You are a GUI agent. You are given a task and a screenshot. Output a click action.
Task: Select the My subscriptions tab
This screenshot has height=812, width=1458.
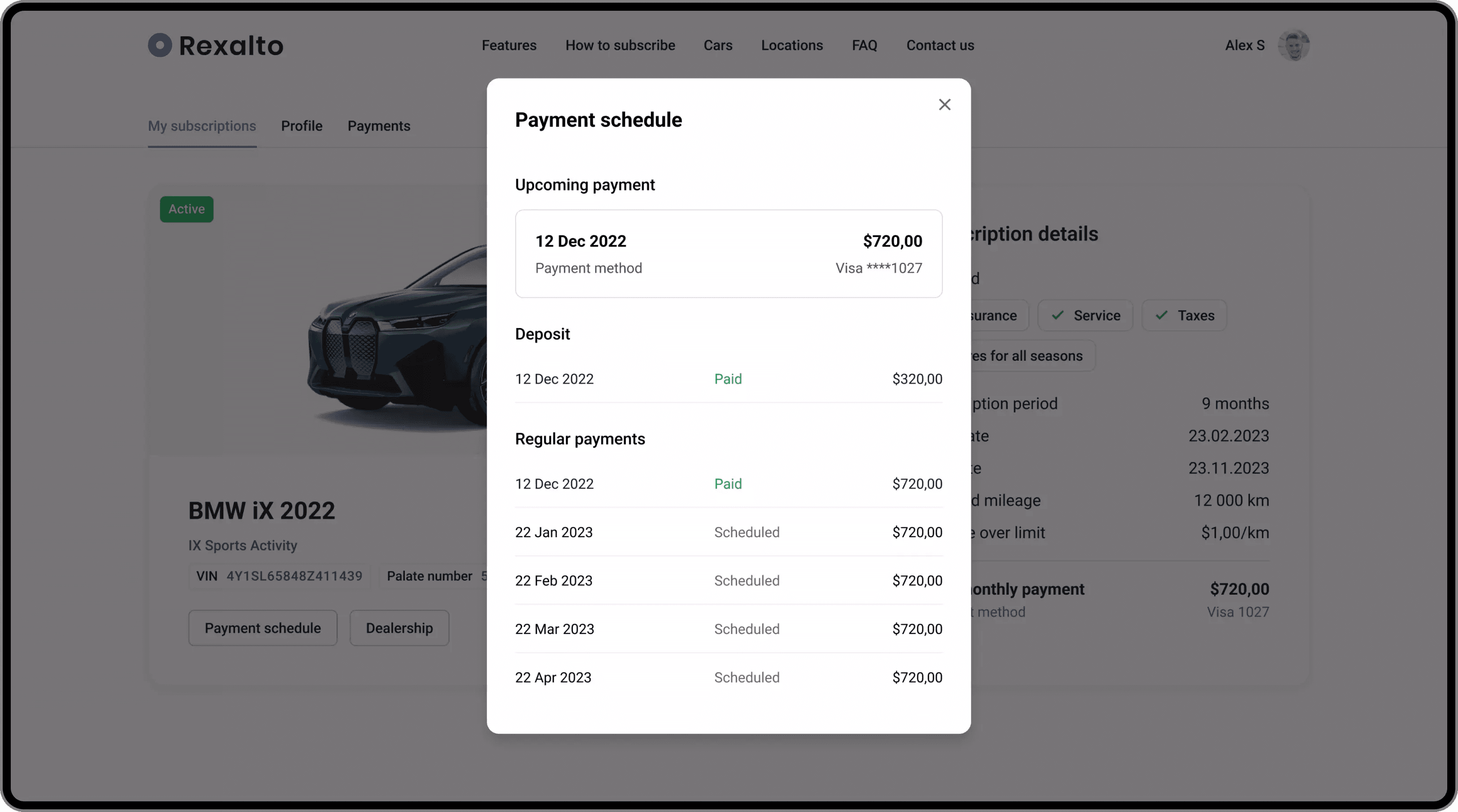(202, 125)
